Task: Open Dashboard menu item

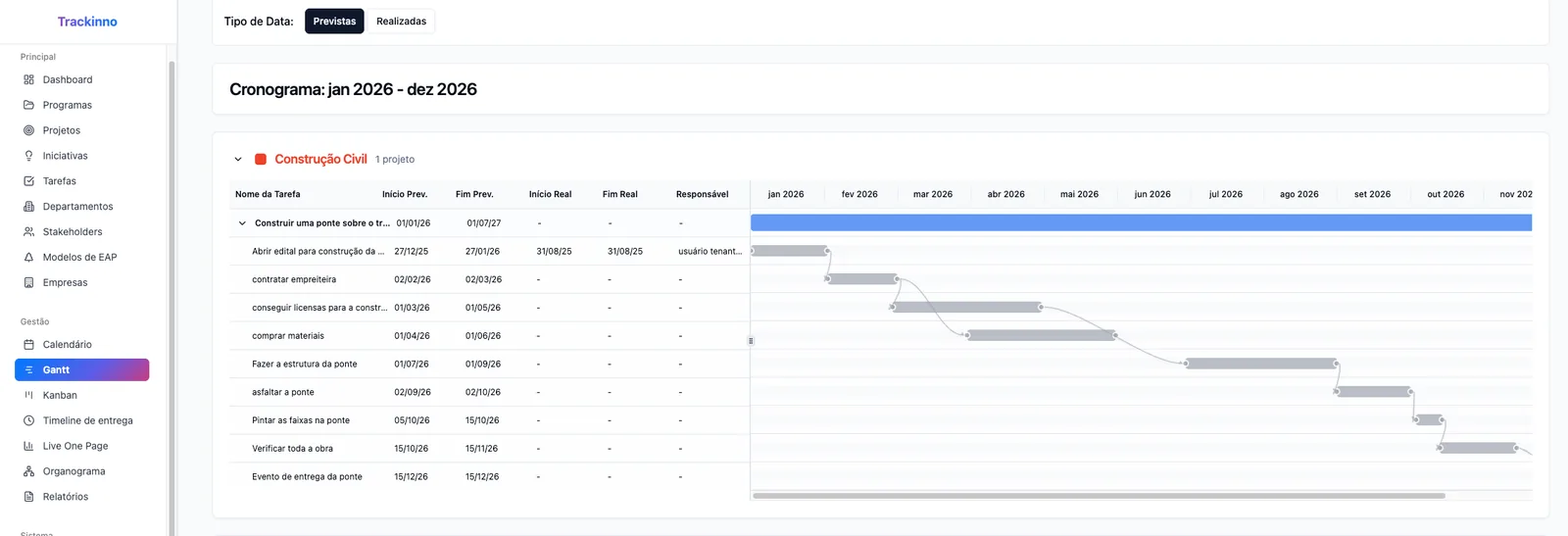Action: [x=82, y=80]
